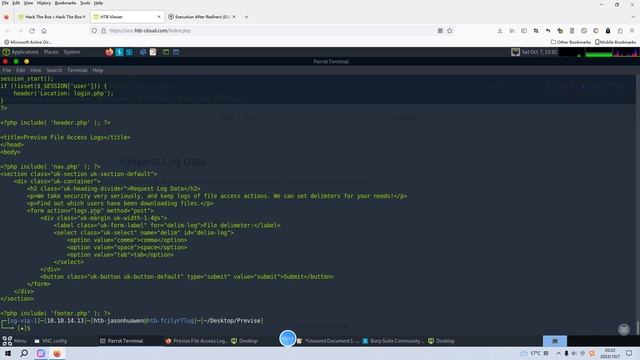The height and width of the screenshot is (360, 640).
Task: Expand the list all tabs chevron
Action: tap(633, 17)
